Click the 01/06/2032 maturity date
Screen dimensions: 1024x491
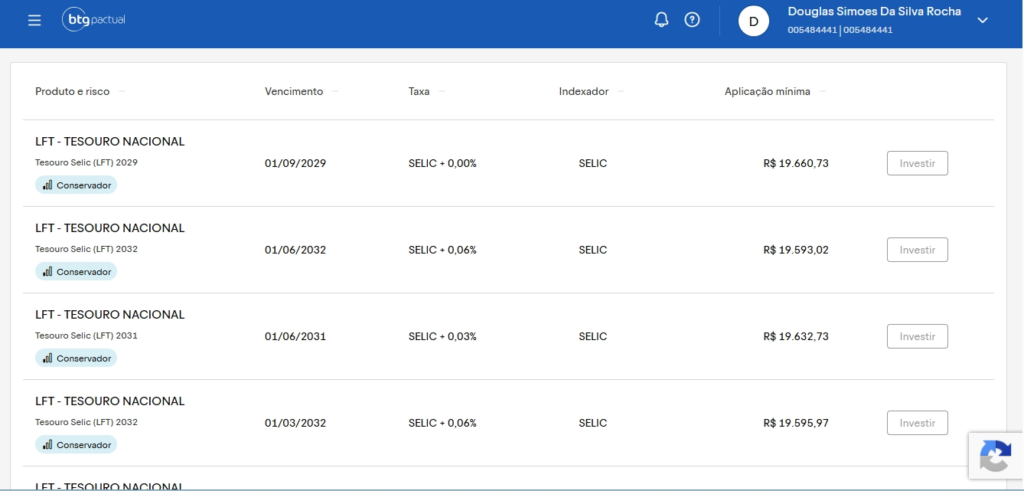click(x=295, y=249)
